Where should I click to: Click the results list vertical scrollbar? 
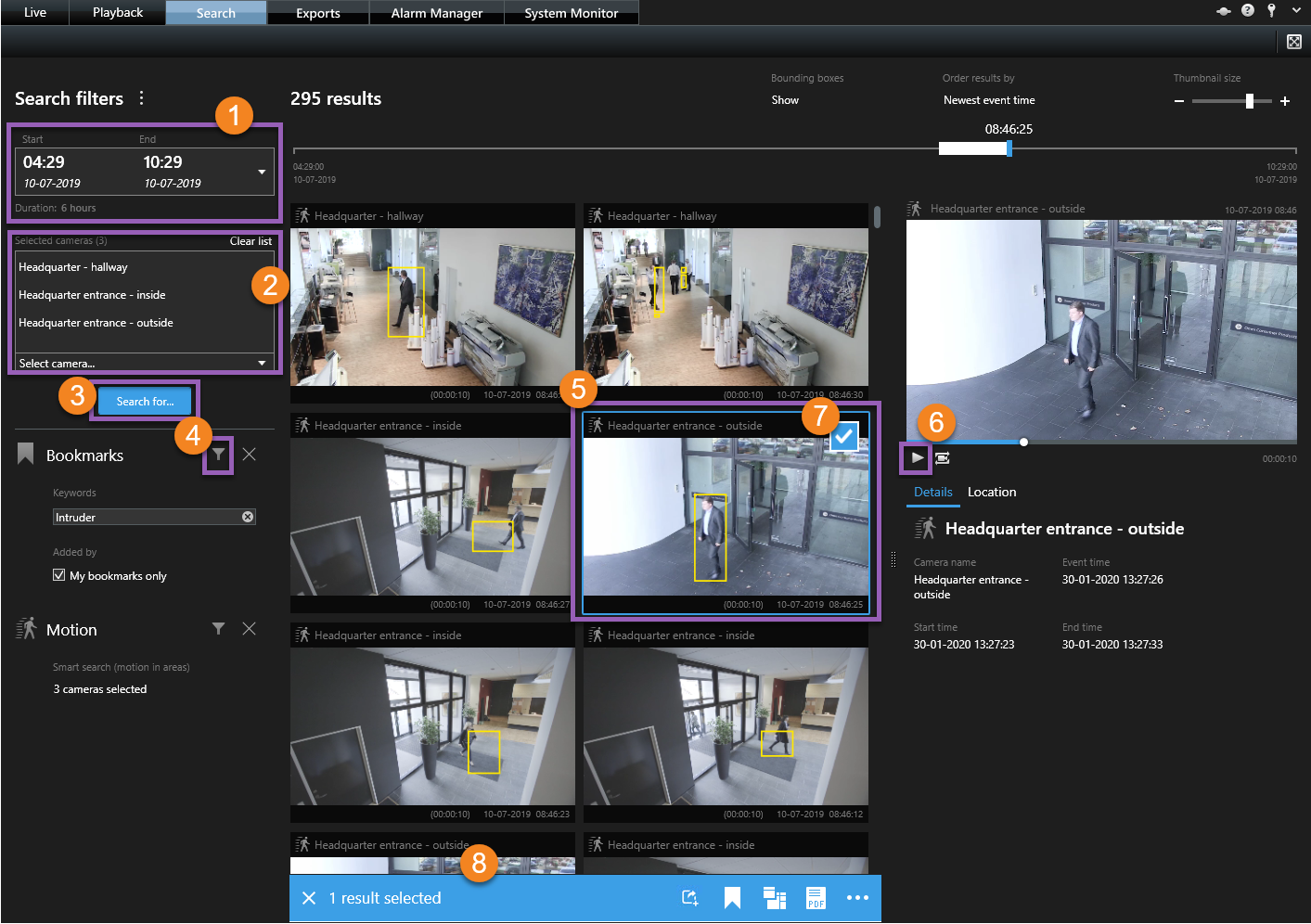pyautogui.click(x=877, y=216)
